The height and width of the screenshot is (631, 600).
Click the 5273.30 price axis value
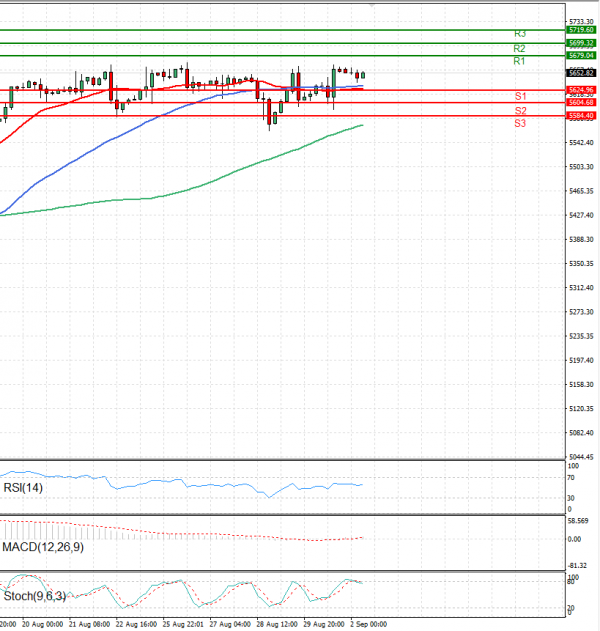click(x=581, y=312)
